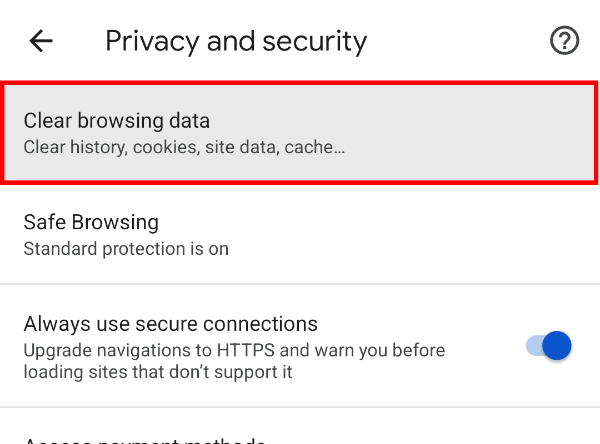Open Safe Browsing settings
Viewport: 600px width, 444px height.
click(300, 234)
